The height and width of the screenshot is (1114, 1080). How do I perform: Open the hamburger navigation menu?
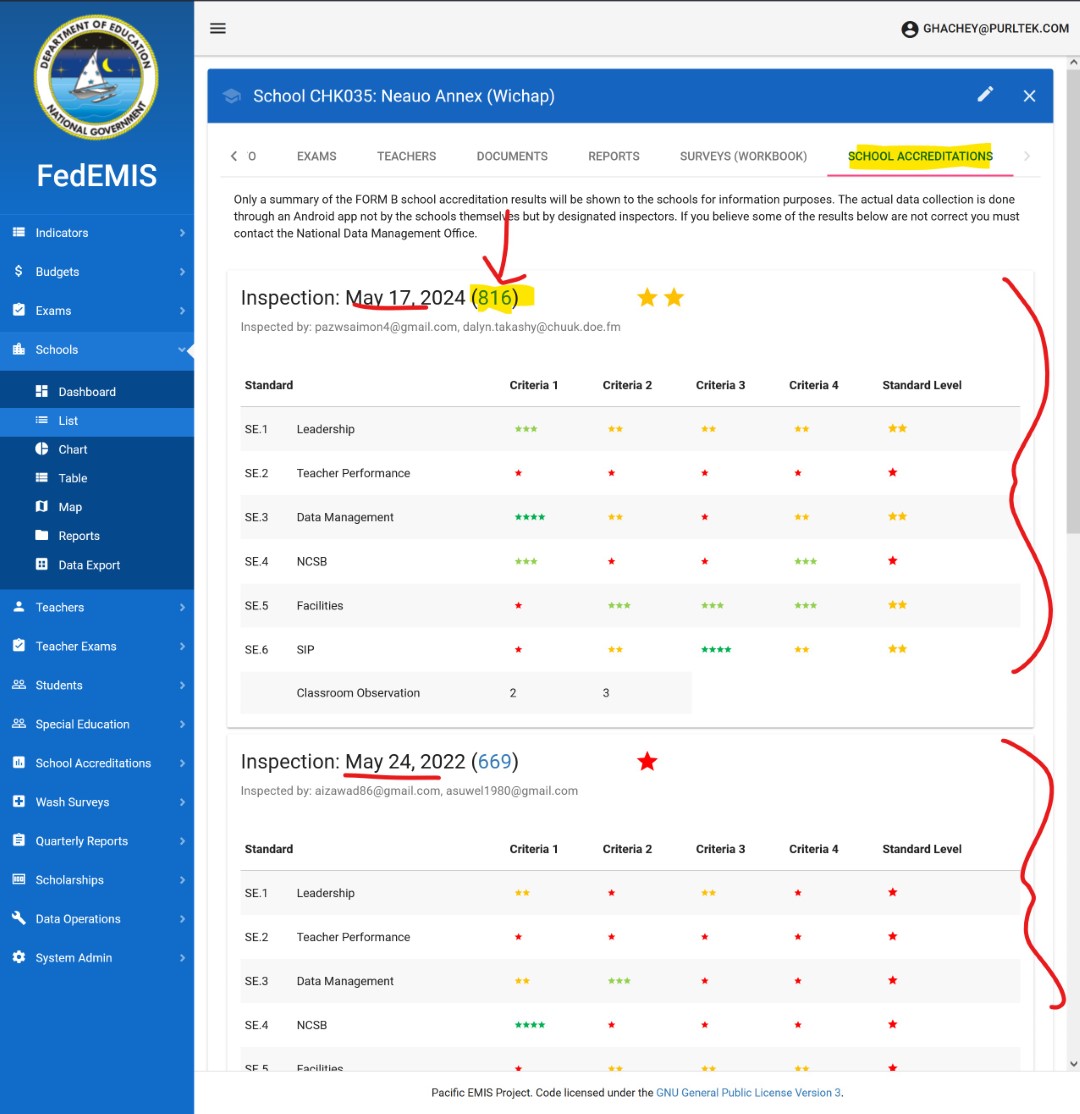point(218,28)
